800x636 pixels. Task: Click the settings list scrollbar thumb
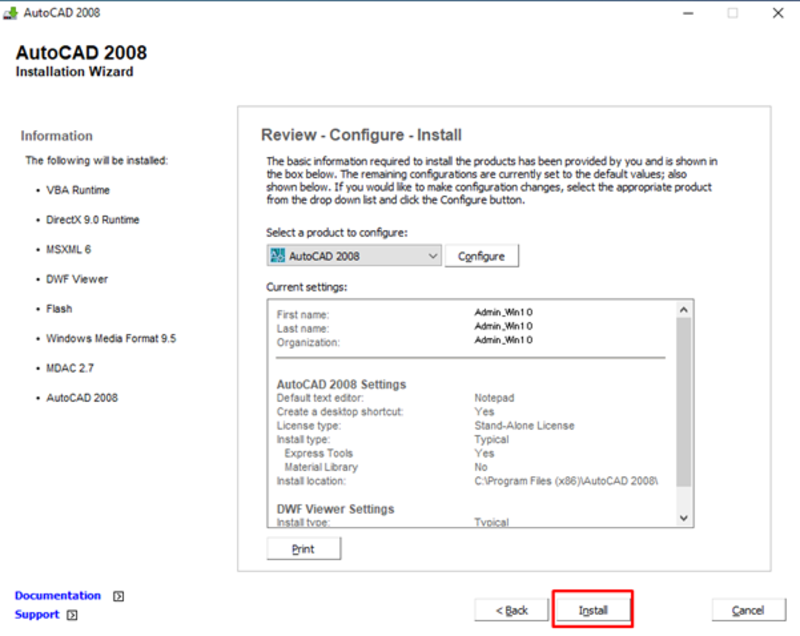(x=684, y=402)
